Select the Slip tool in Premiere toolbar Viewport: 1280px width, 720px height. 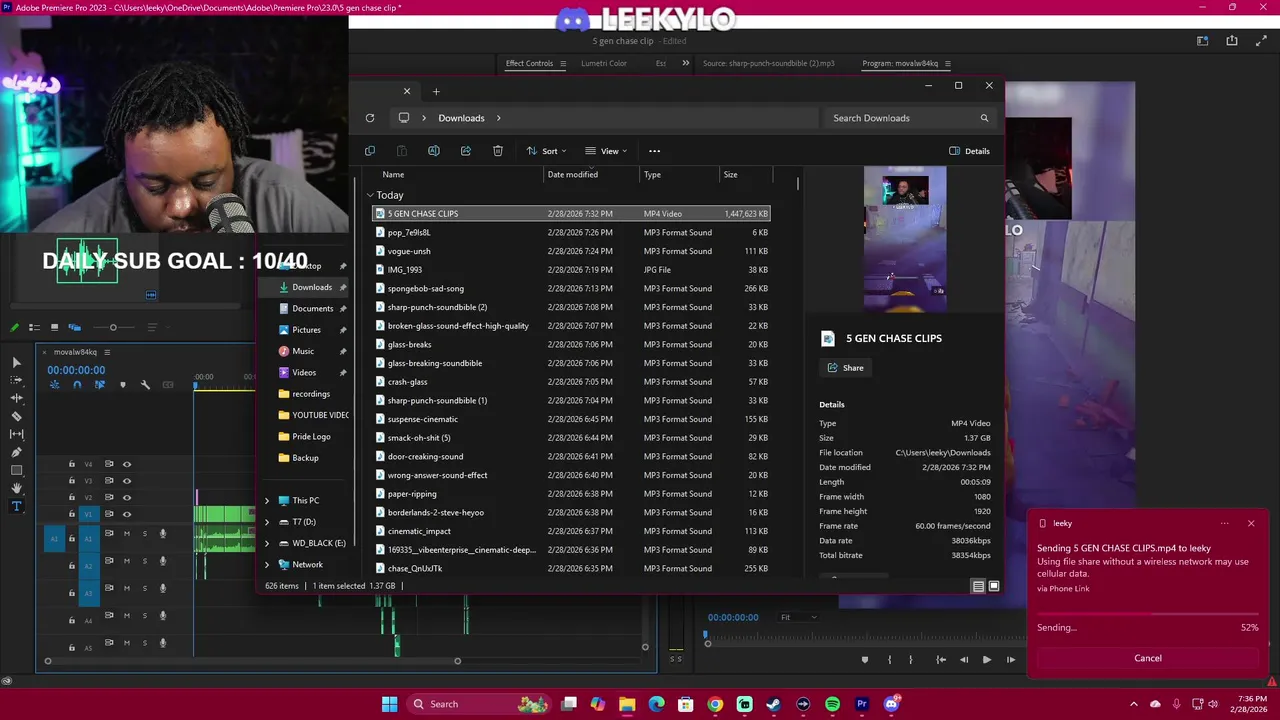16,434
